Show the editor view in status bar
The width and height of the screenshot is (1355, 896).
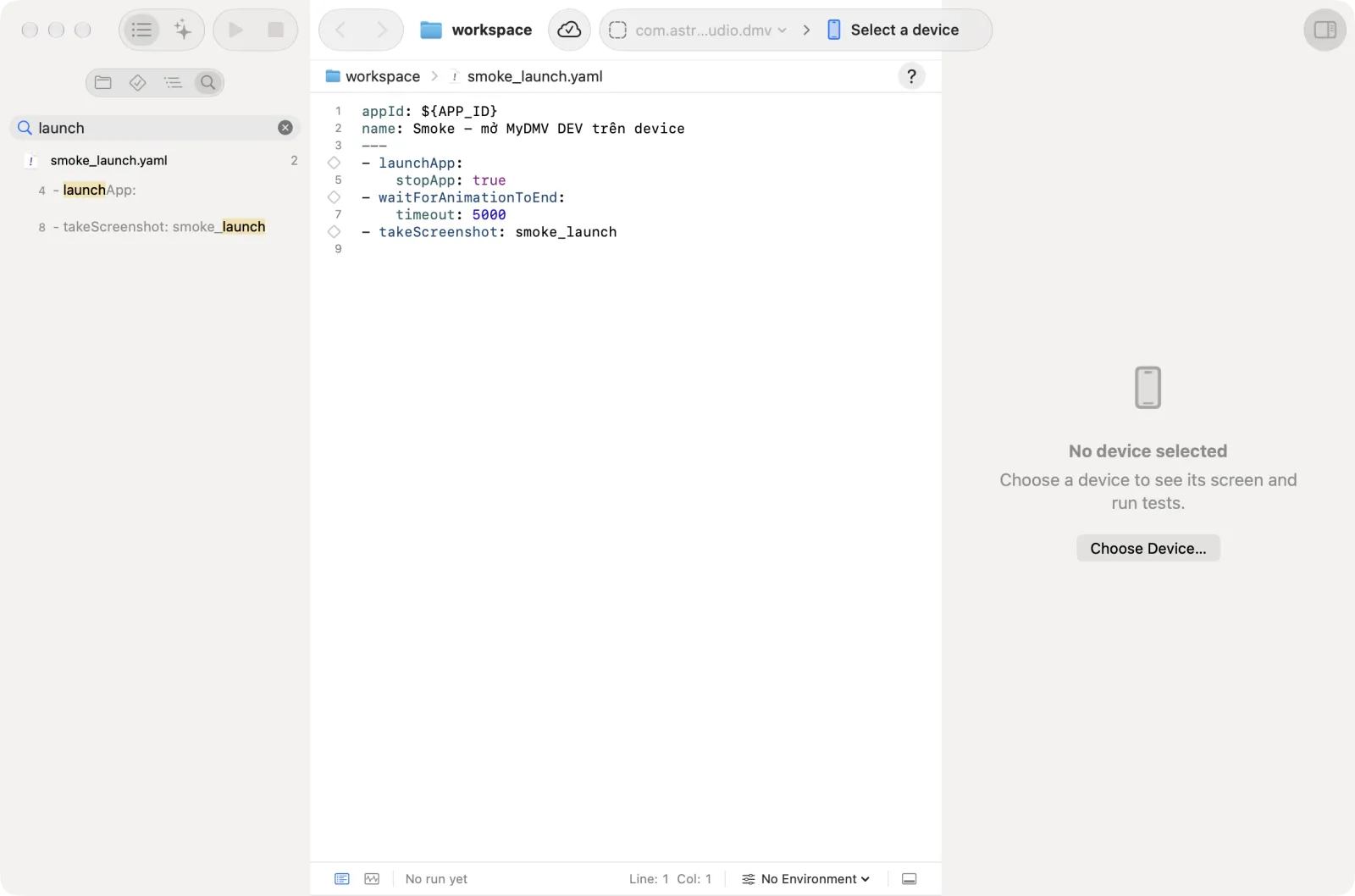point(342,879)
